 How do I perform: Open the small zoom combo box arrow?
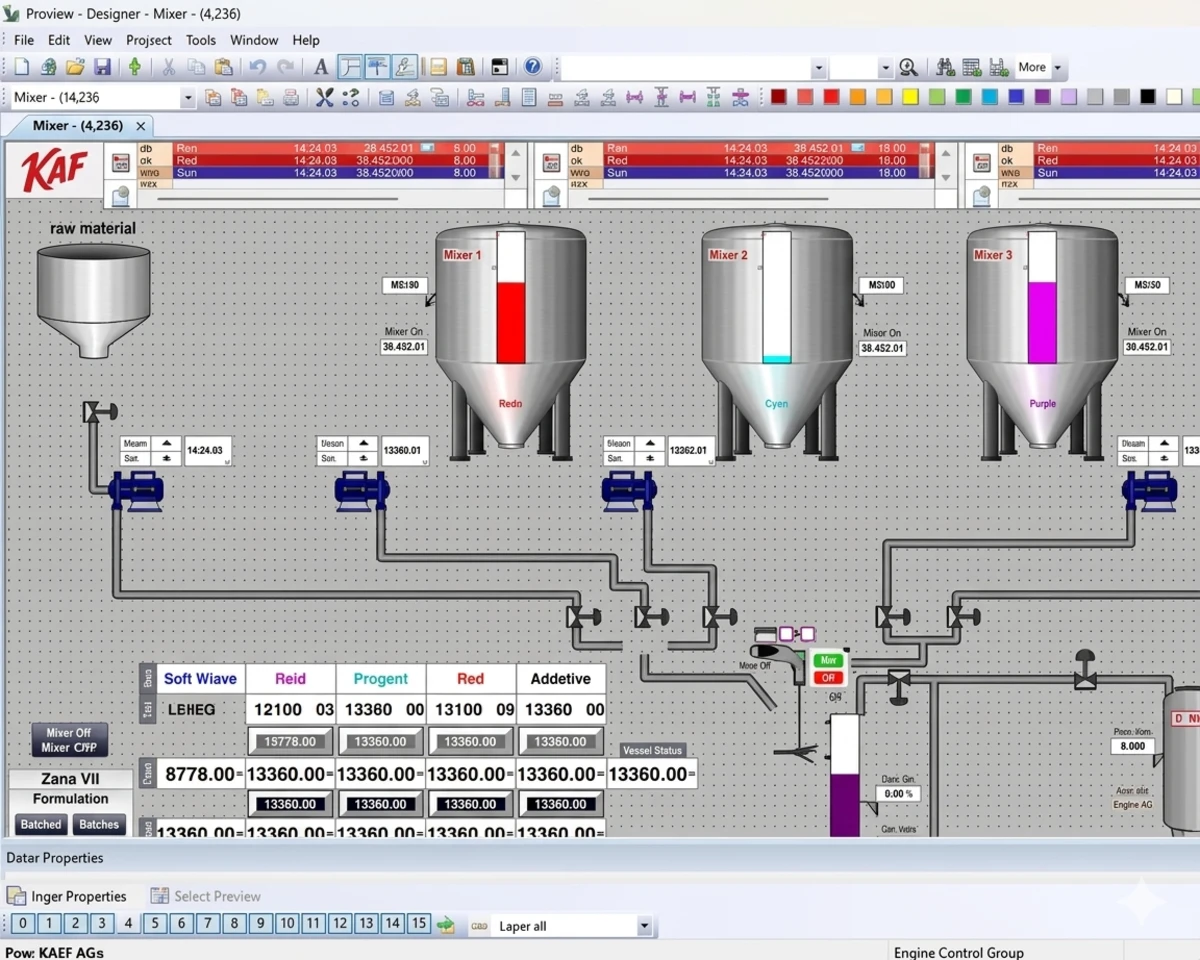tap(885, 67)
